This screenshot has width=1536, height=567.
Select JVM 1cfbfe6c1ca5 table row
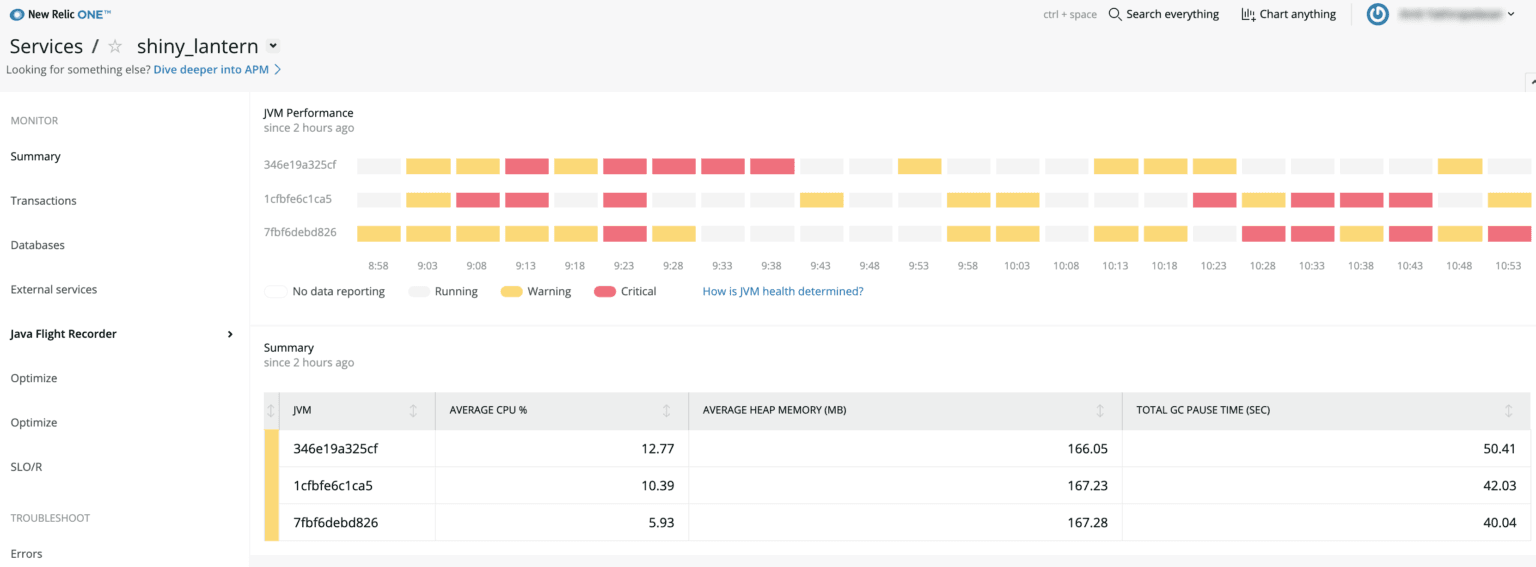(x=897, y=485)
